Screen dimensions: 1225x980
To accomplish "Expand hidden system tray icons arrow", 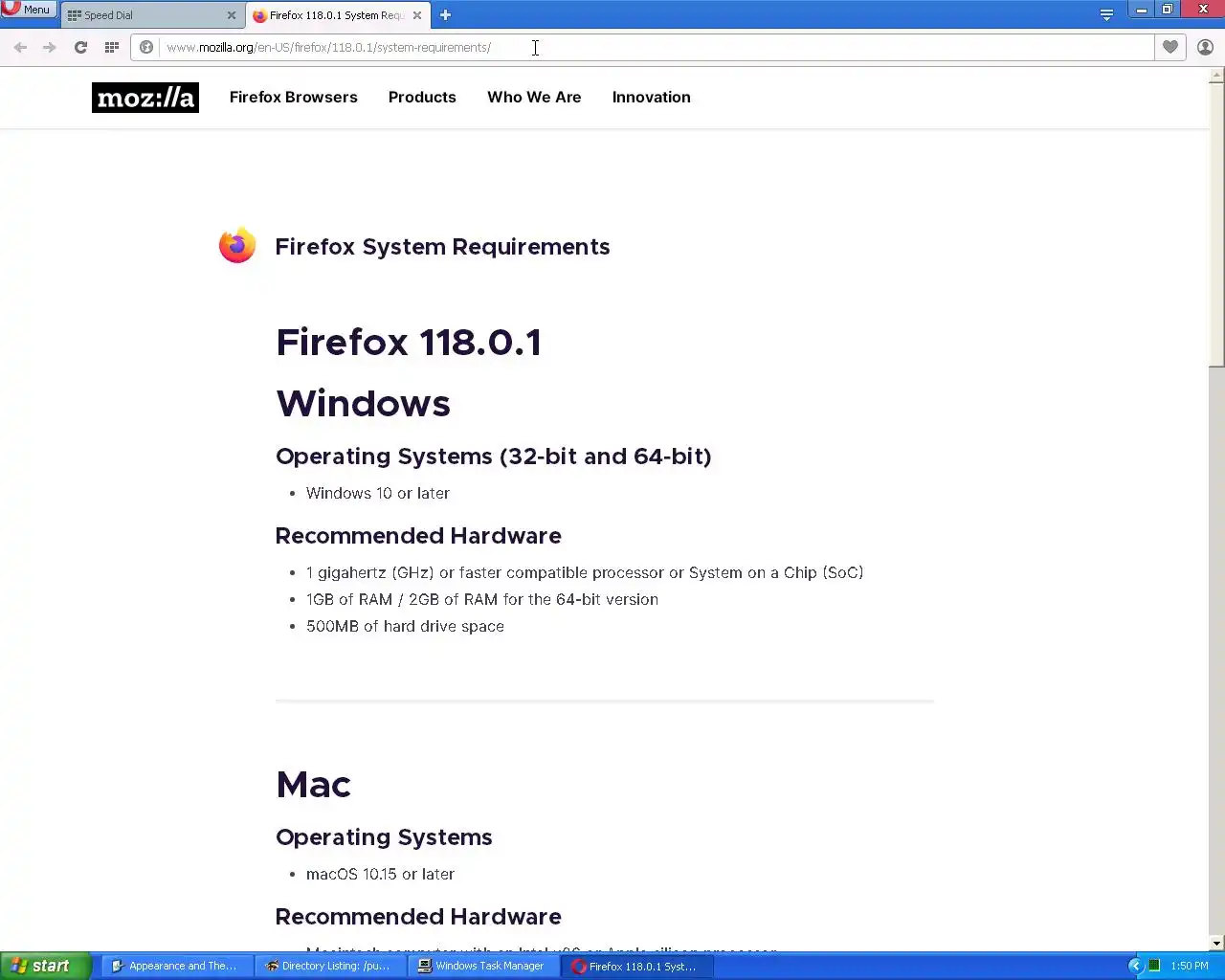I will [1135, 966].
